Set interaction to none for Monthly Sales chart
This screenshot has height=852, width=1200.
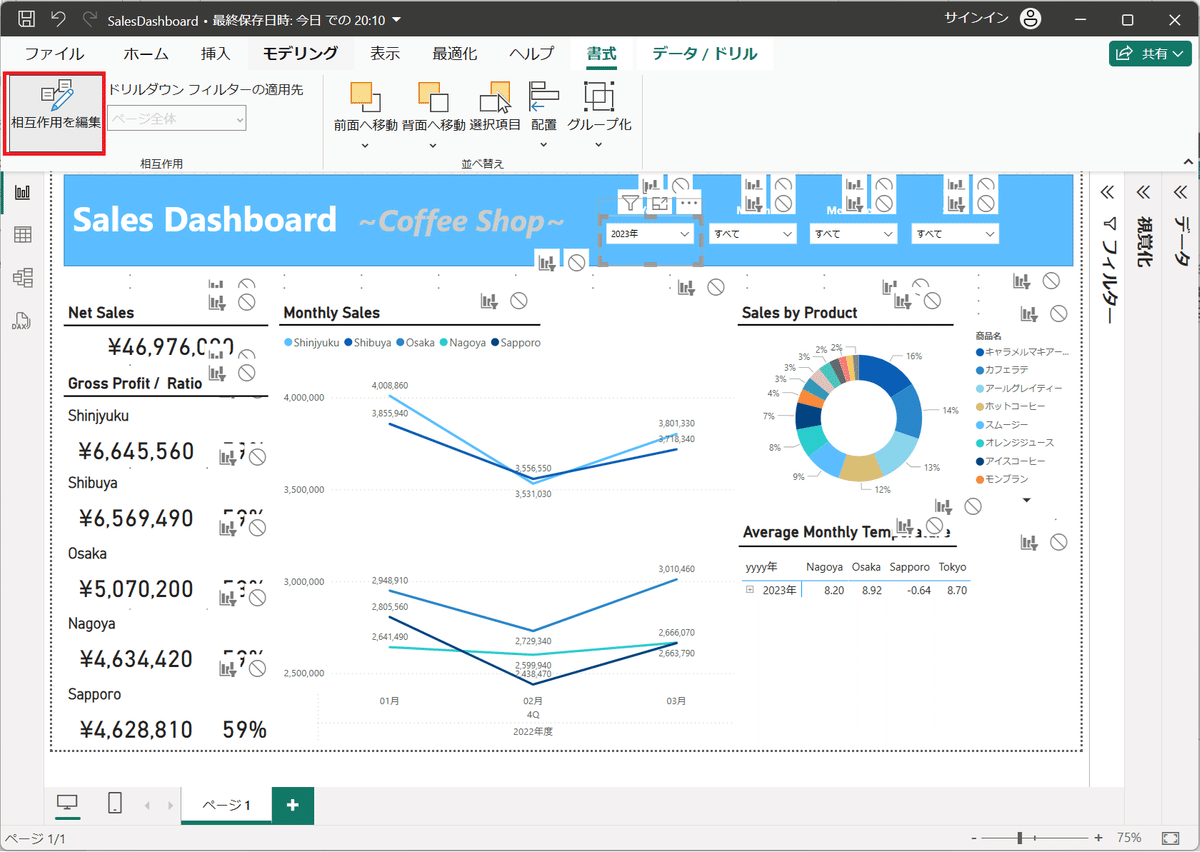[x=518, y=300]
